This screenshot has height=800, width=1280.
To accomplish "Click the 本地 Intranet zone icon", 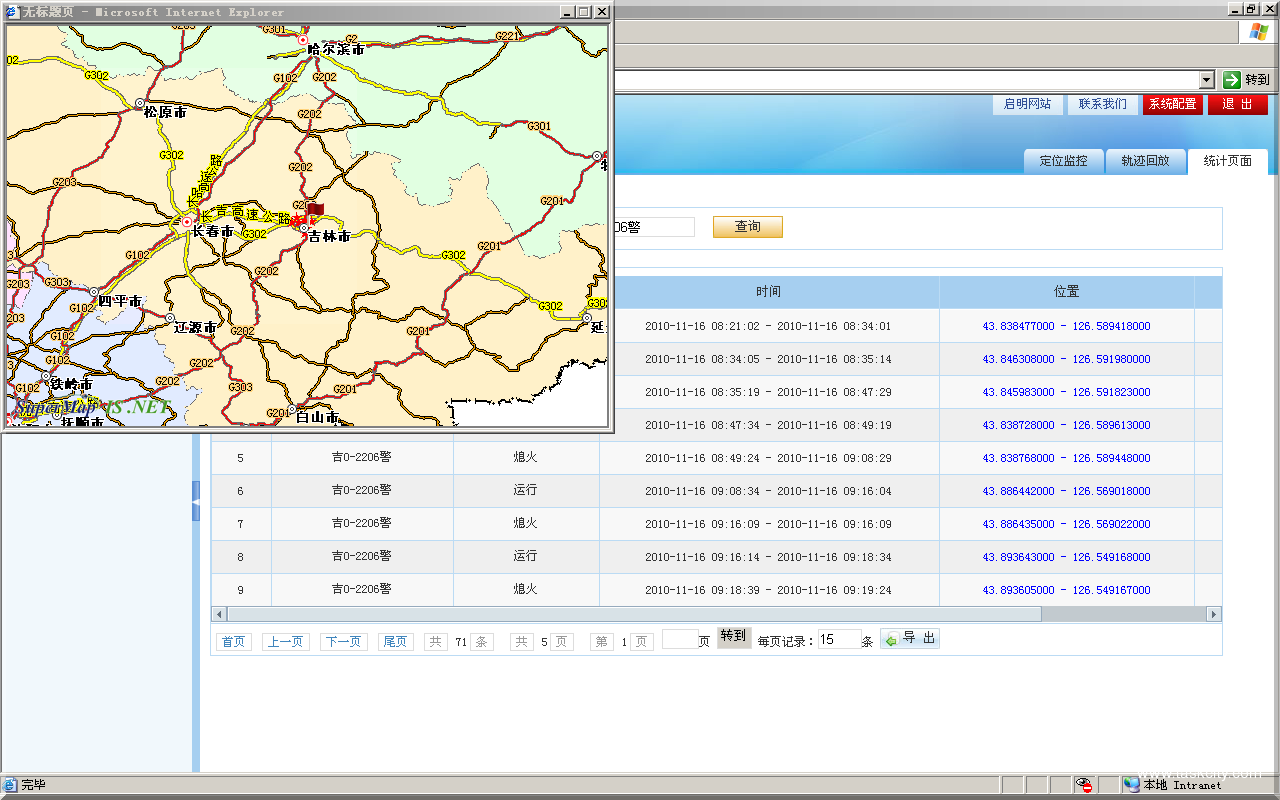I will [1131, 785].
